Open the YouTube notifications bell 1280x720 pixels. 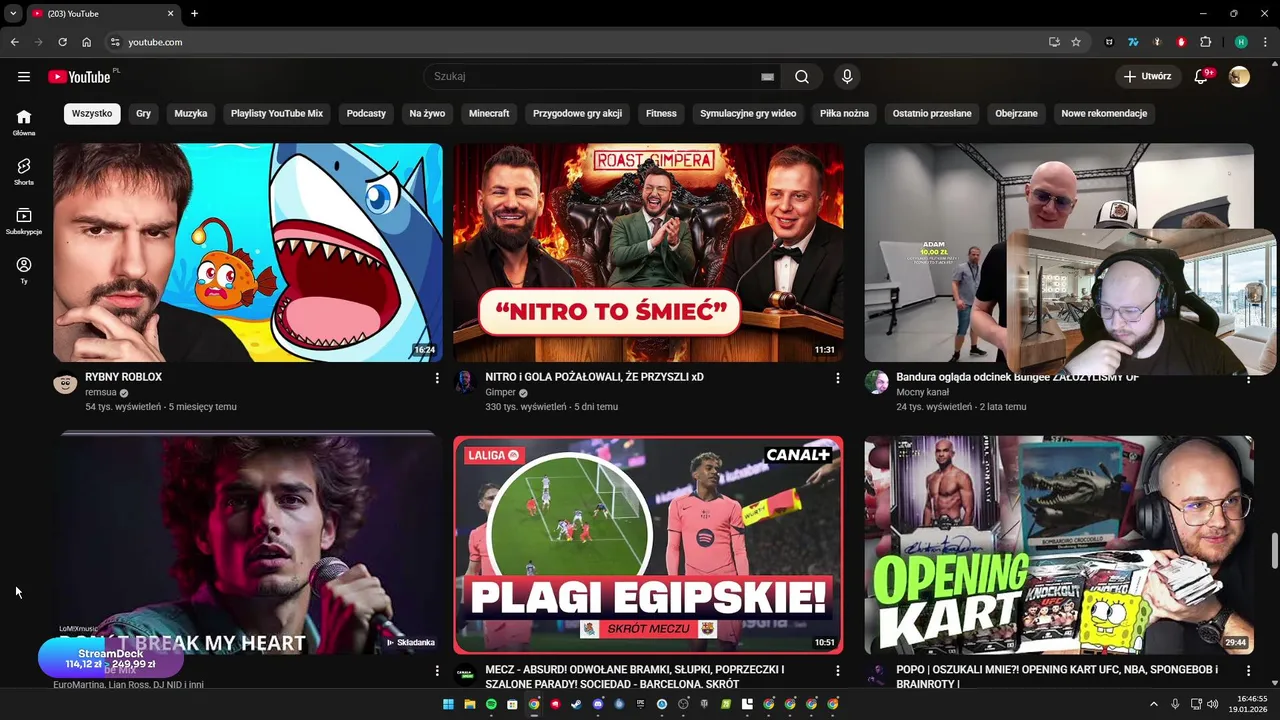[1202, 77]
